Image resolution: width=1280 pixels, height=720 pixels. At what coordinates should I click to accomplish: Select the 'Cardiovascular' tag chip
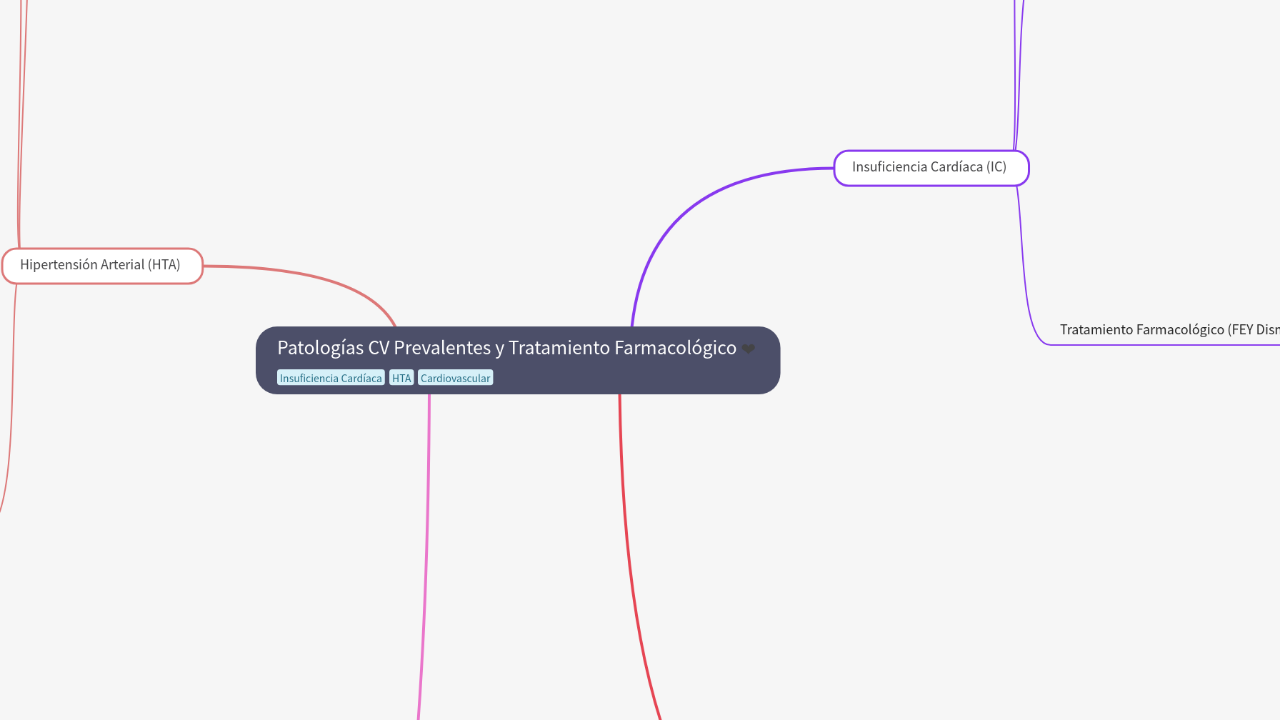455,377
